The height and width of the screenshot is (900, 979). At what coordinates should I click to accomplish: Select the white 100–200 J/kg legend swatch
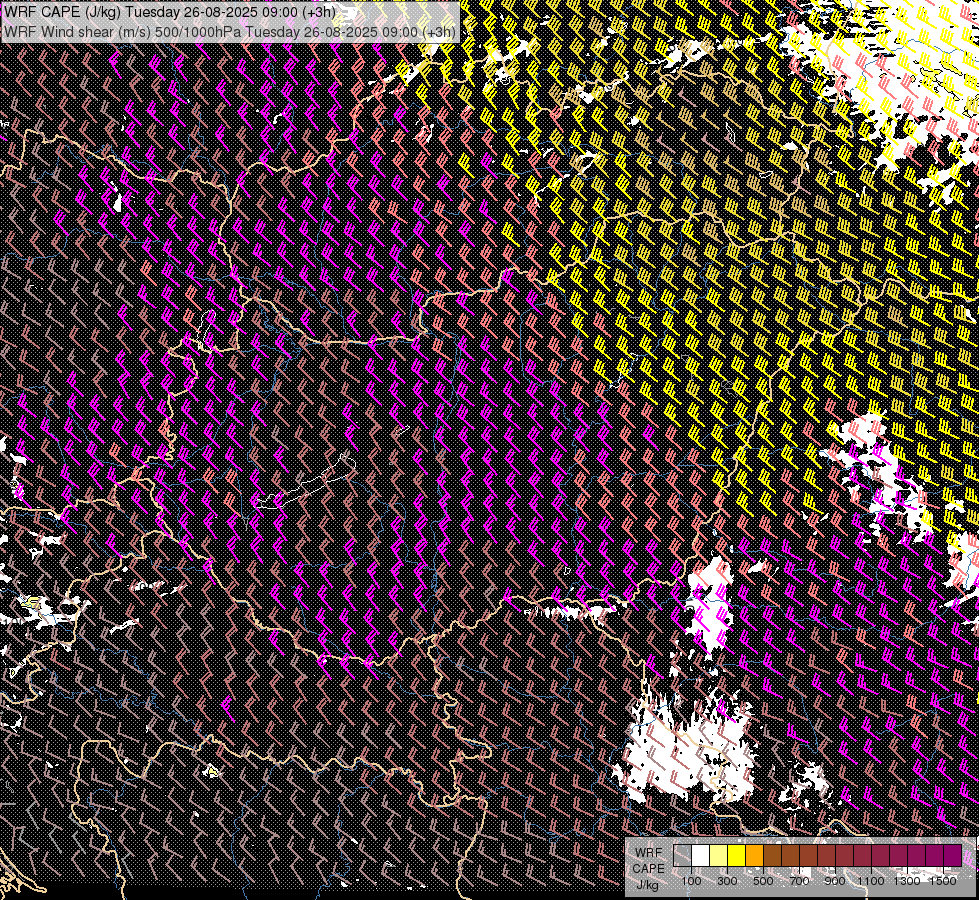pos(701,856)
